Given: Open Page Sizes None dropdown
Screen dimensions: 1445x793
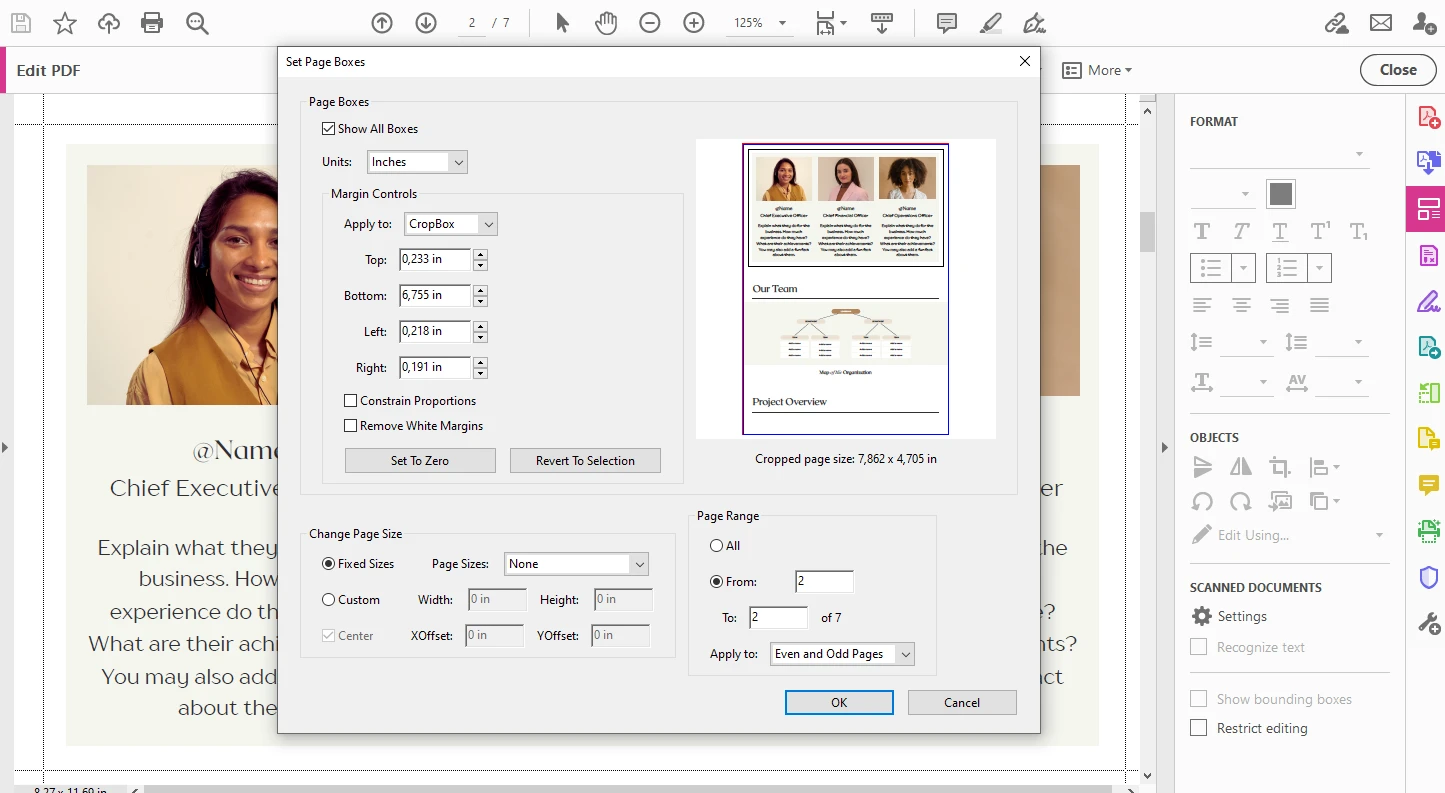Looking at the screenshot, I should 576,564.
